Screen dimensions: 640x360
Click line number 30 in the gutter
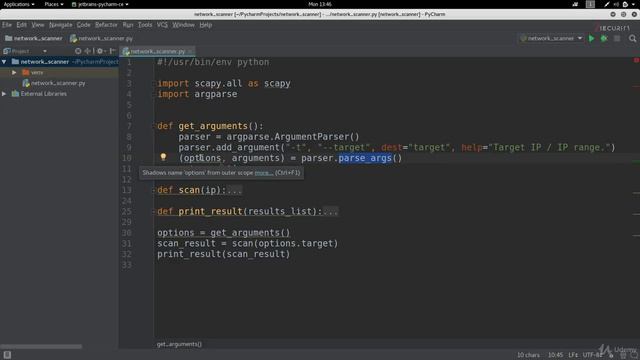click(x=127, y=233)
